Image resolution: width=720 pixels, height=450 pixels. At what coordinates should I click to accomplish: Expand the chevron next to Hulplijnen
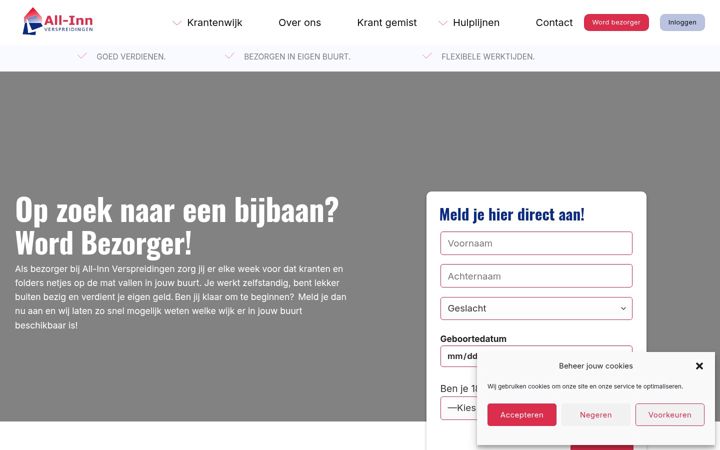[x=443, y=22]
